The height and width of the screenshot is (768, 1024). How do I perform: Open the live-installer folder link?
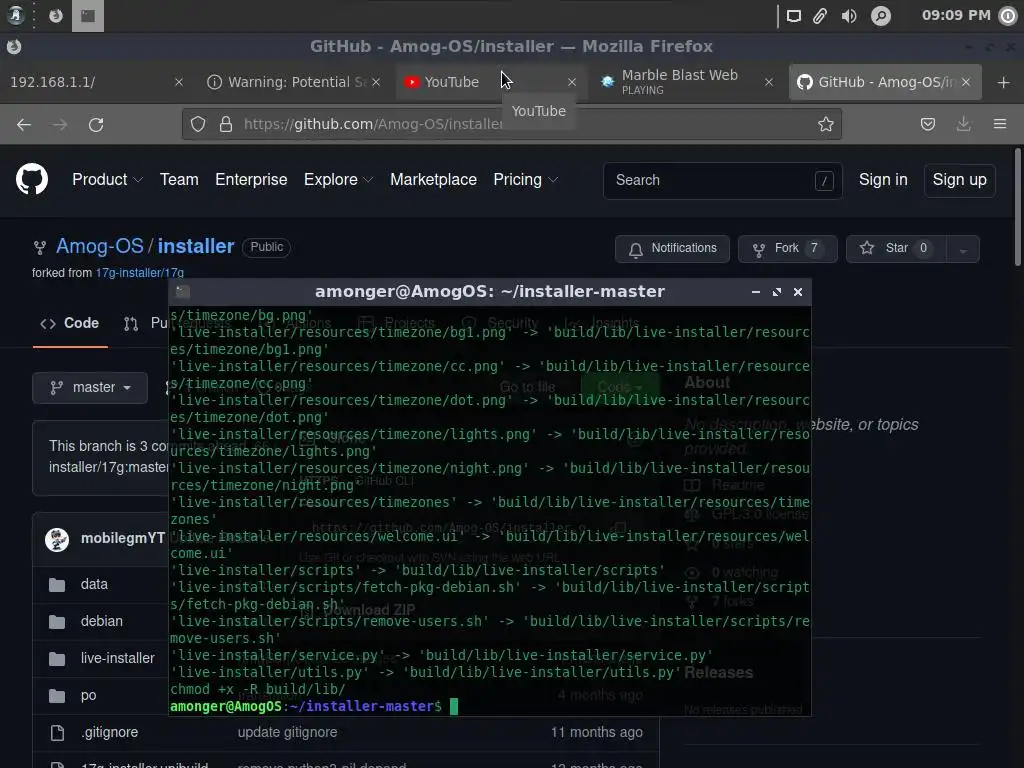(x=118, y=658)
